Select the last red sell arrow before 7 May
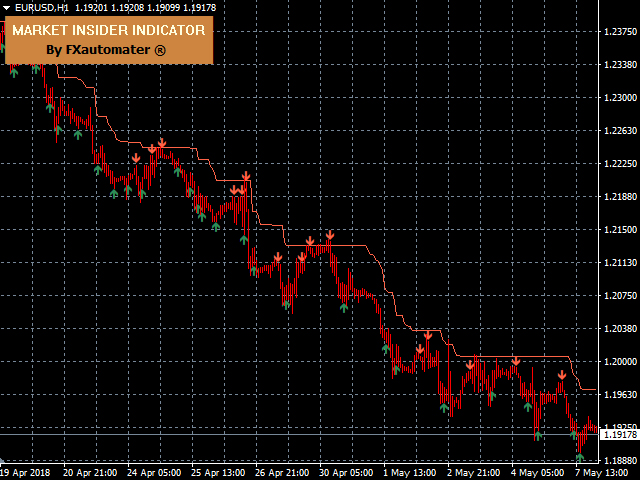 pos(562,375)
